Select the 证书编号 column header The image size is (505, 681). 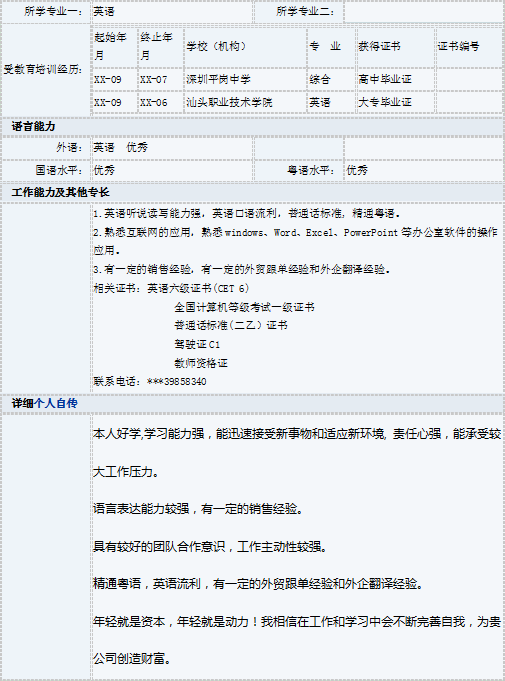click(x=469, y=46)
